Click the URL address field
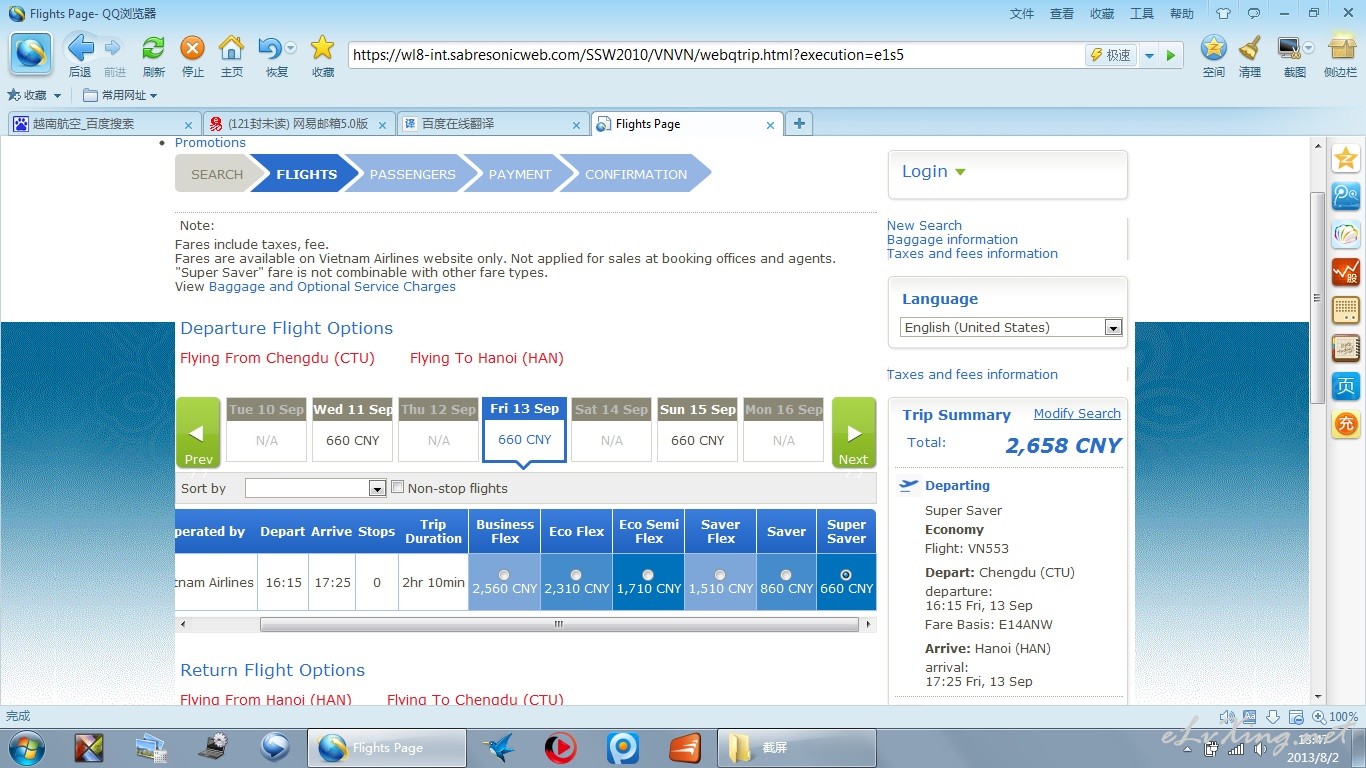The width and height of the screenshot is (1366, 768). 715,55
